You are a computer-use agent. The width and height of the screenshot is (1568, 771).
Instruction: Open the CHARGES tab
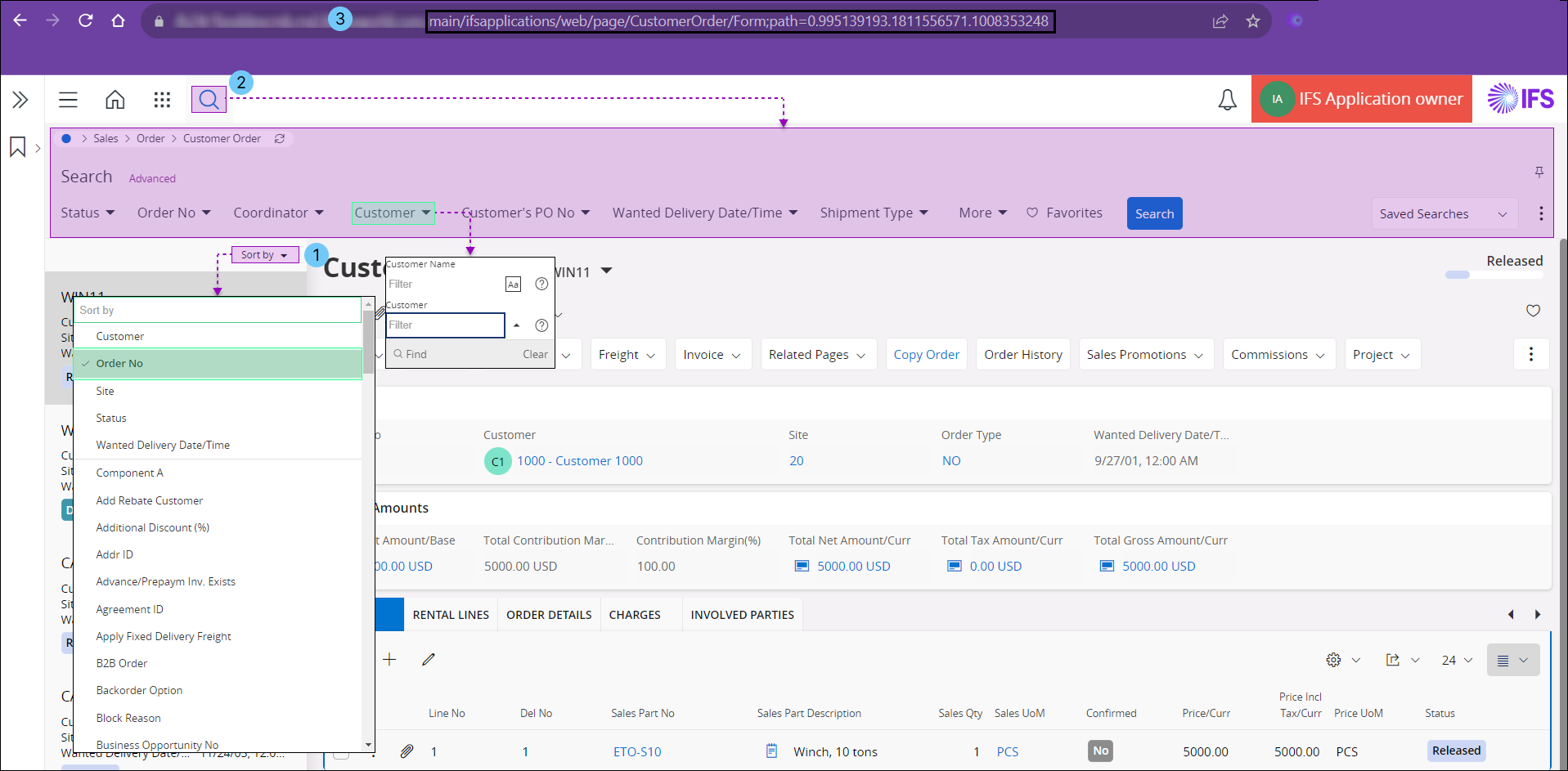[x=634, y=615]
